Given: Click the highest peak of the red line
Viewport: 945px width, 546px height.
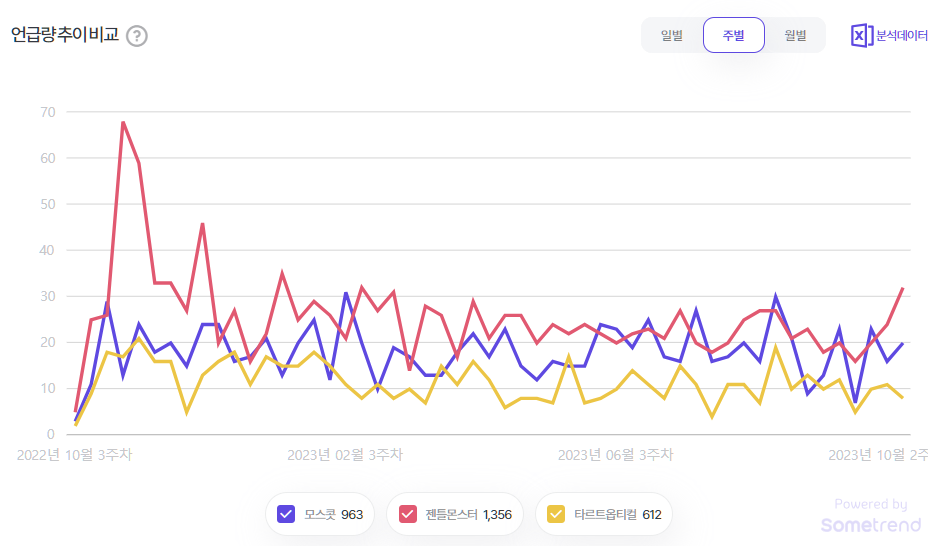Looking at the screenshot, I should click(123, 122).
